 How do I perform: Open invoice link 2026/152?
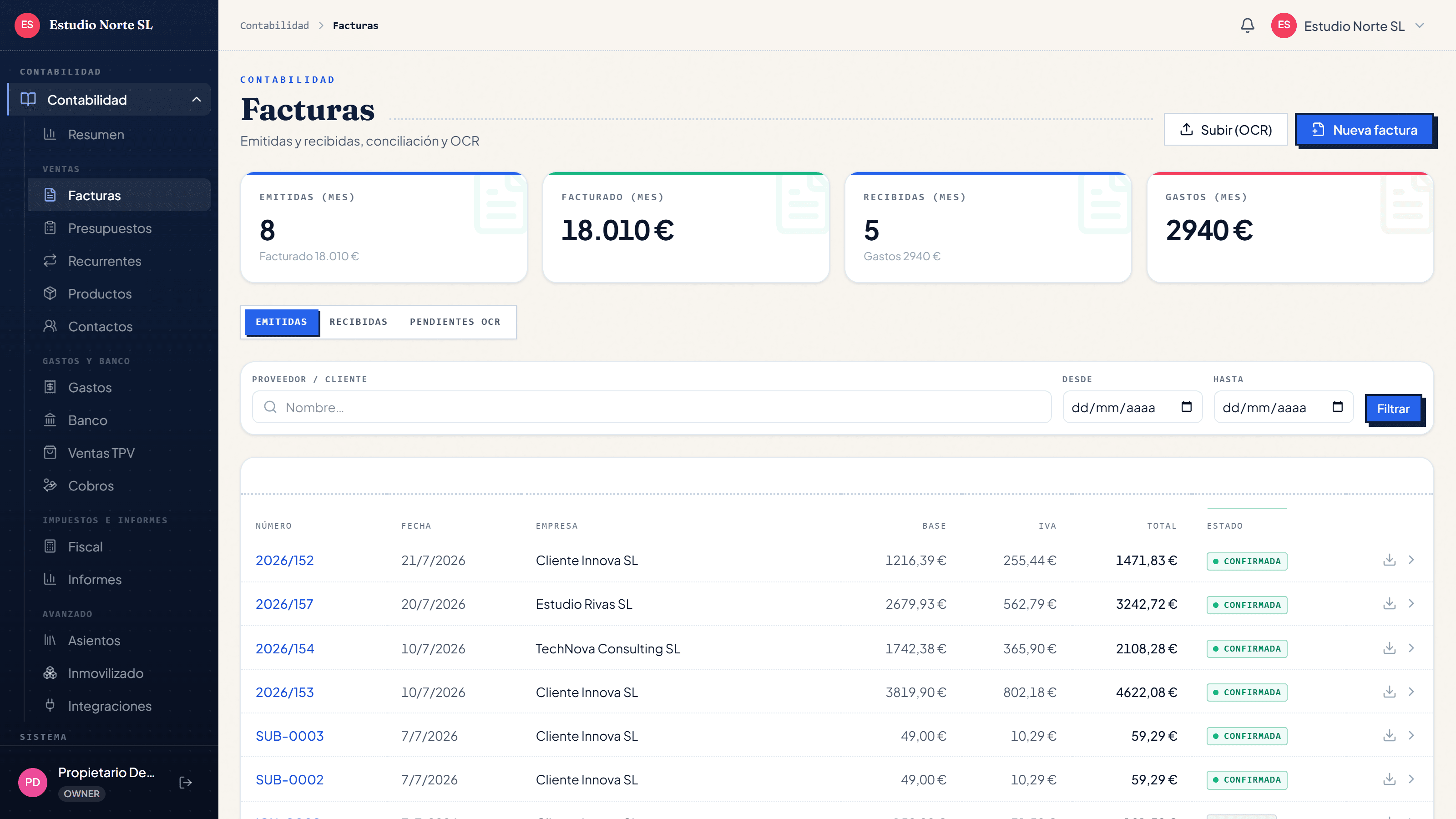coord(284,561)
